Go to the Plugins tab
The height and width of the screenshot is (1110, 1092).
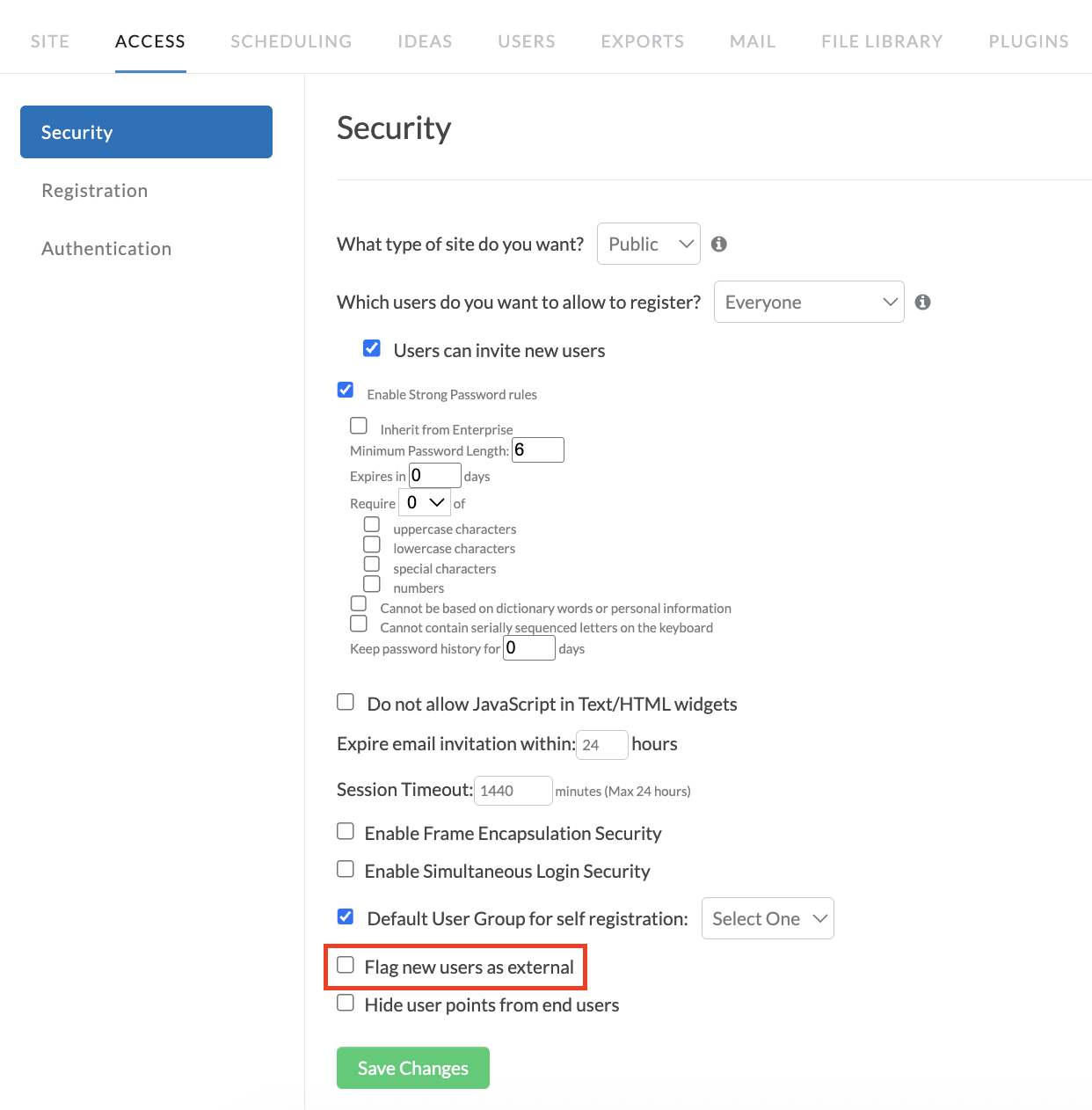tap(1029, 41)
